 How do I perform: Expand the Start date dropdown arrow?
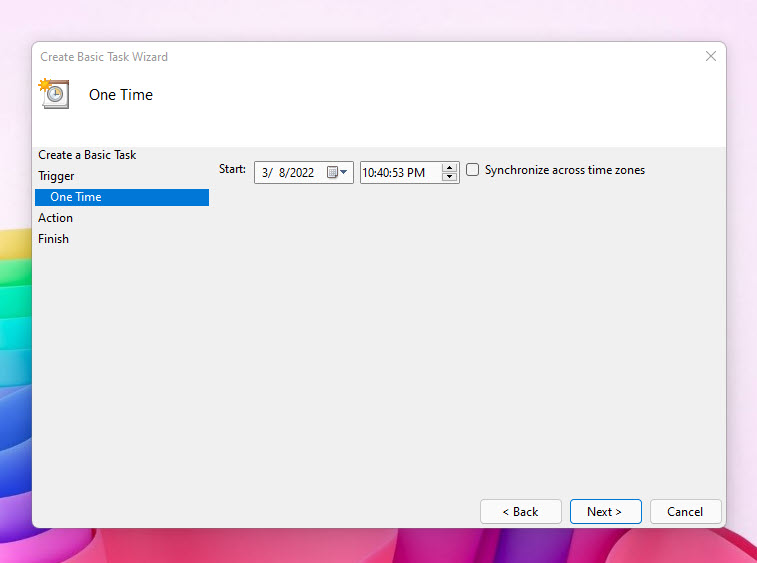coord(345,173)
